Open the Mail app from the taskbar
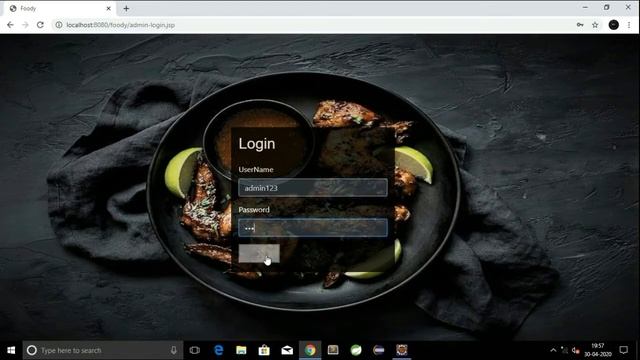The image size is (640, 360). (287, 350)
